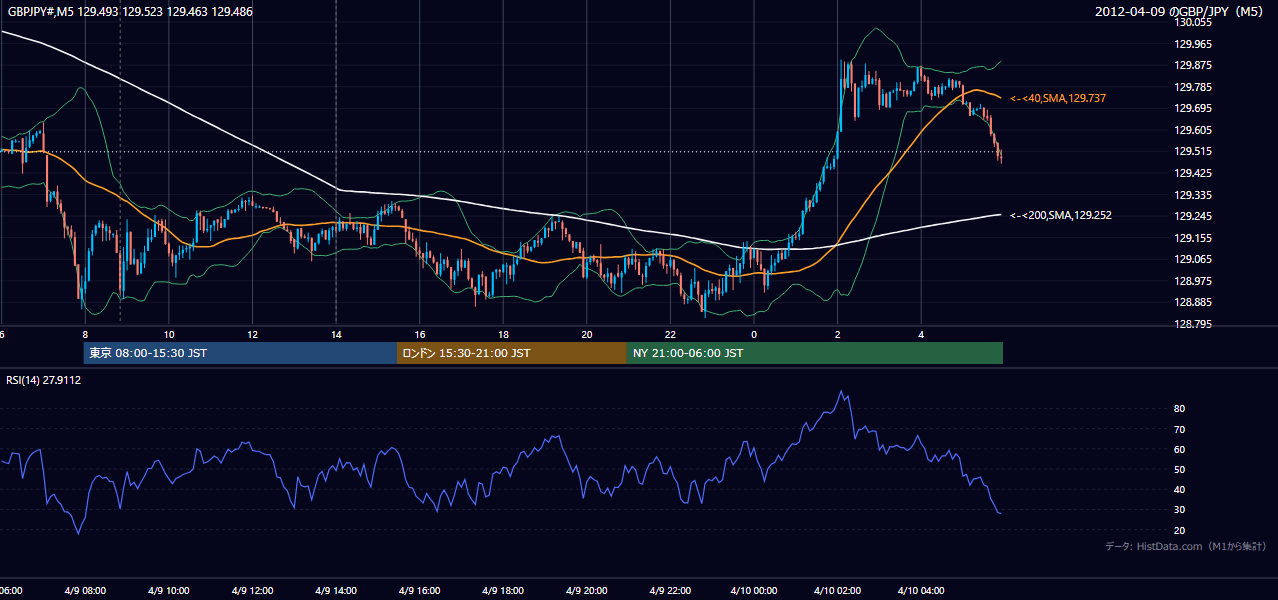Image resolution: width=1278 pixels, height=600 pixels.
Task: Click the 4/10 04:00 date label
Action: coord(921,590)
